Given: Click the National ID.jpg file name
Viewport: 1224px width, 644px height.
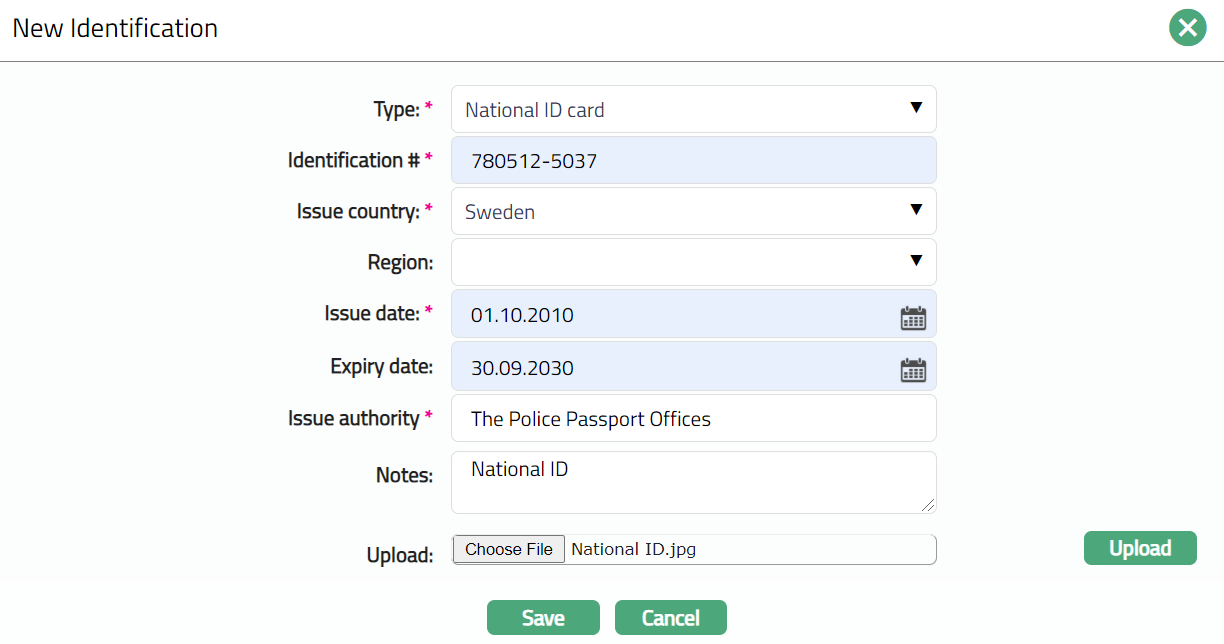Looking at the screenshot, I should point(632,549).
